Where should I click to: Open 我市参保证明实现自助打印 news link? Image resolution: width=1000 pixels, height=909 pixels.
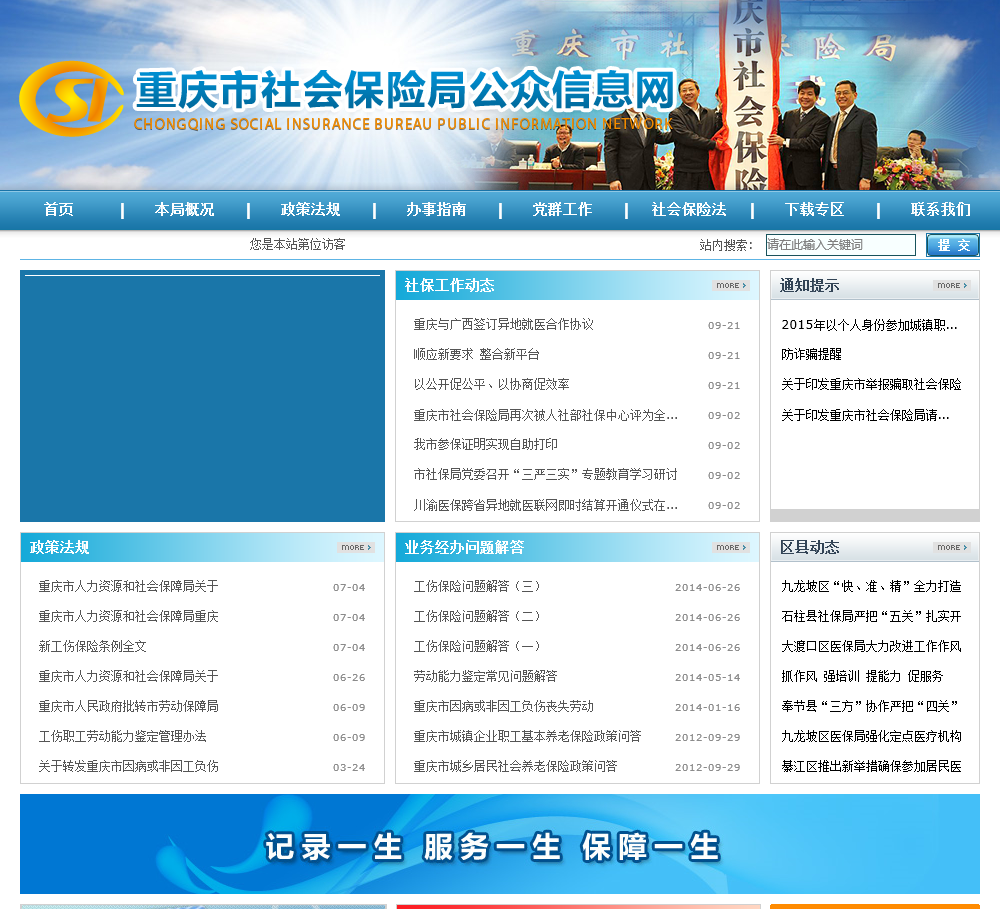point(485,445)
